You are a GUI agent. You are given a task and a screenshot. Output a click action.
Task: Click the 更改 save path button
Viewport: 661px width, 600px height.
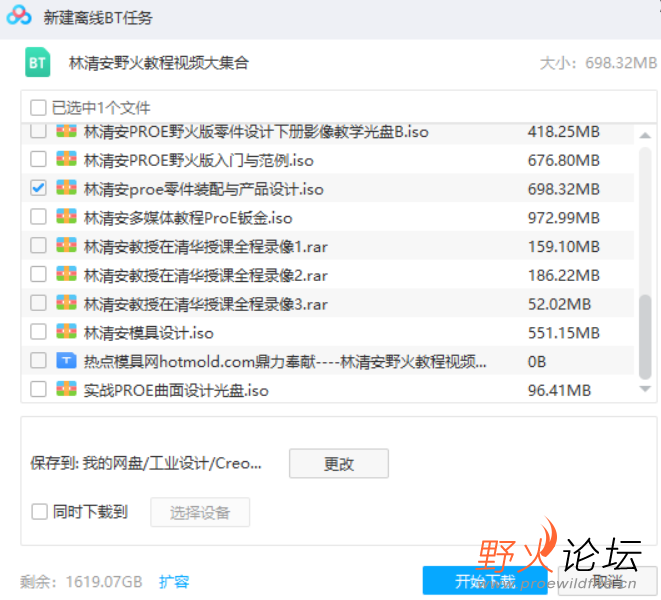click(339, 463)
